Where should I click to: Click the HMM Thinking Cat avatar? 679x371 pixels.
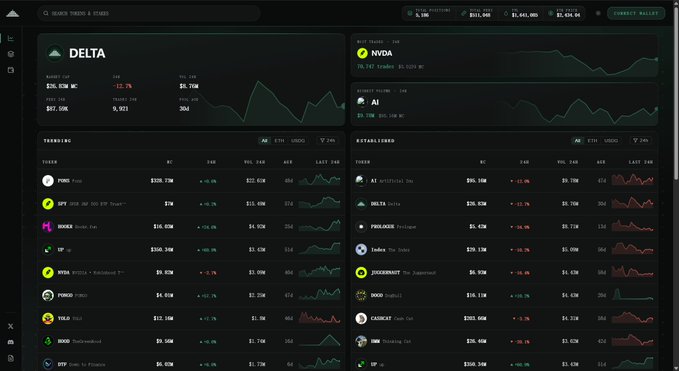click(x=361, y=341)
